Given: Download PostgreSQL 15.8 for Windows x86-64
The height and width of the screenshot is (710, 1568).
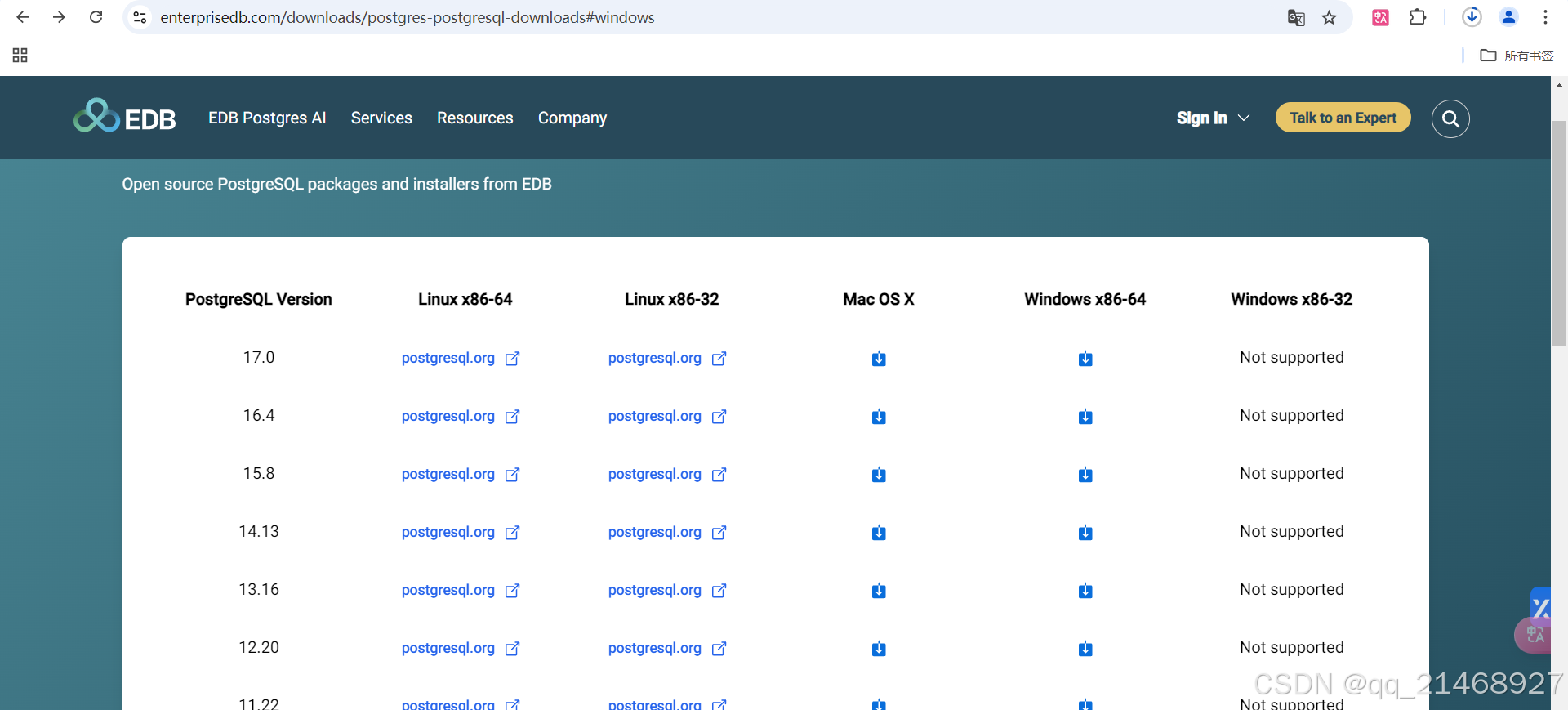Looking at the screenshot, I should 1085,475.
